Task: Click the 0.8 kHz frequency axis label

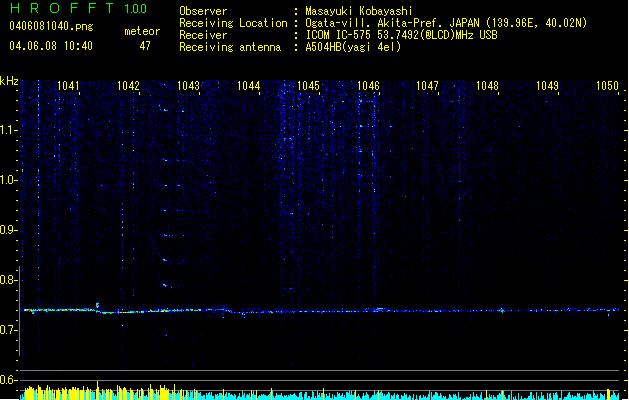Action: click(x=9, y=280)
